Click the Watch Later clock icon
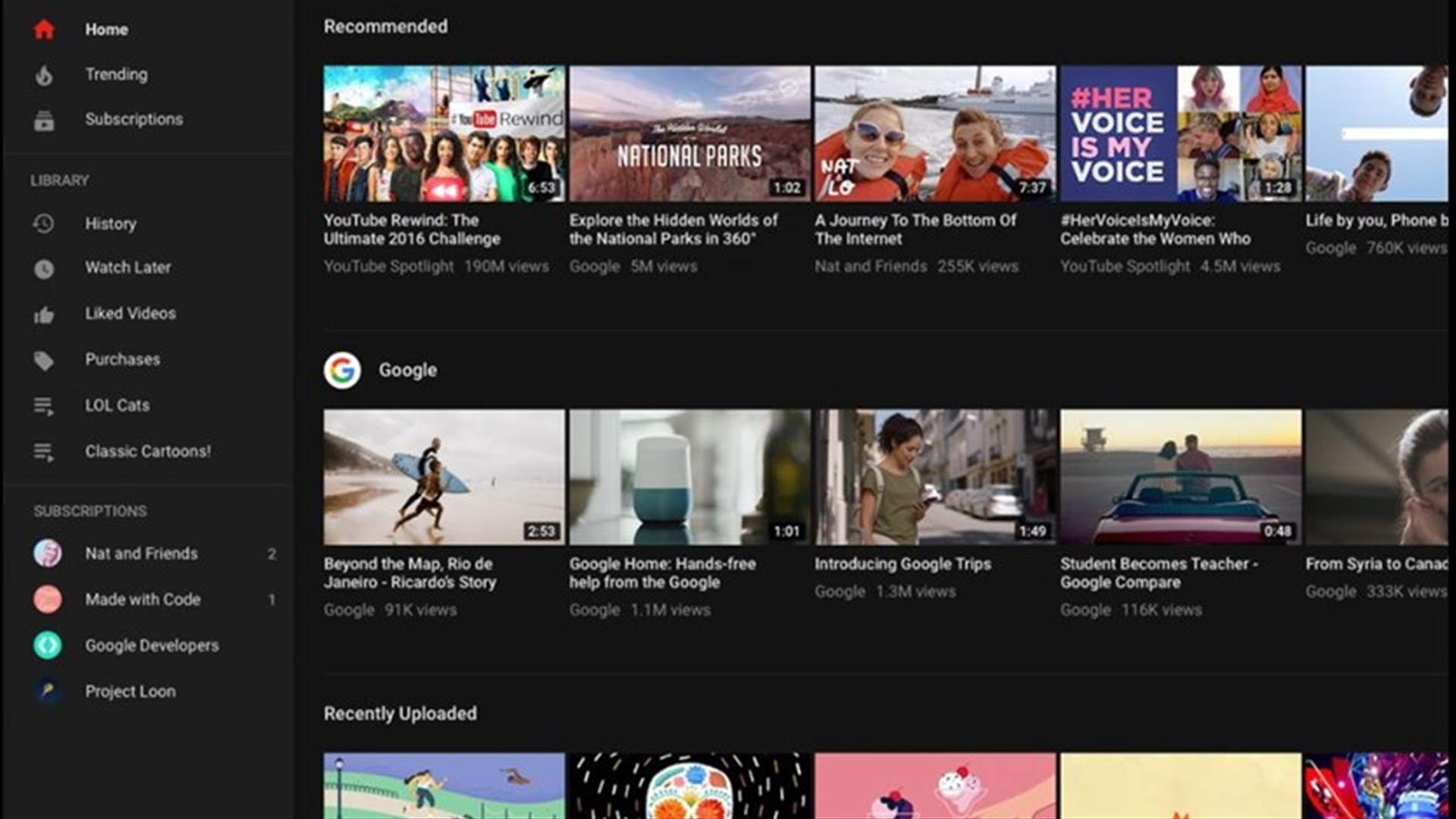Image resolution: width=1456 pixels, height=819 pixels. [x=44, y=268]
